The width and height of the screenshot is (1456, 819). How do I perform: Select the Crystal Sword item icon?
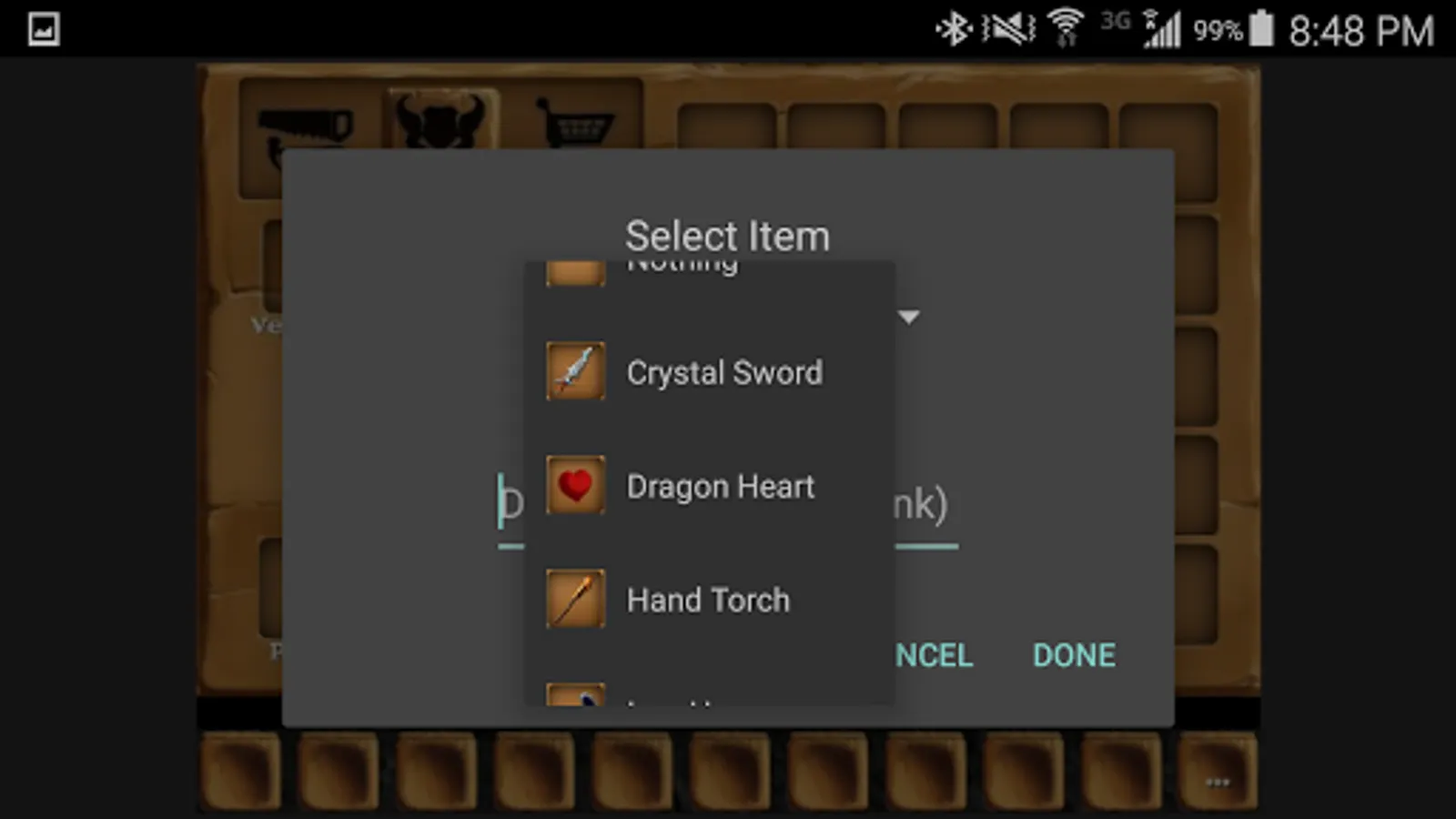(575, 371)
